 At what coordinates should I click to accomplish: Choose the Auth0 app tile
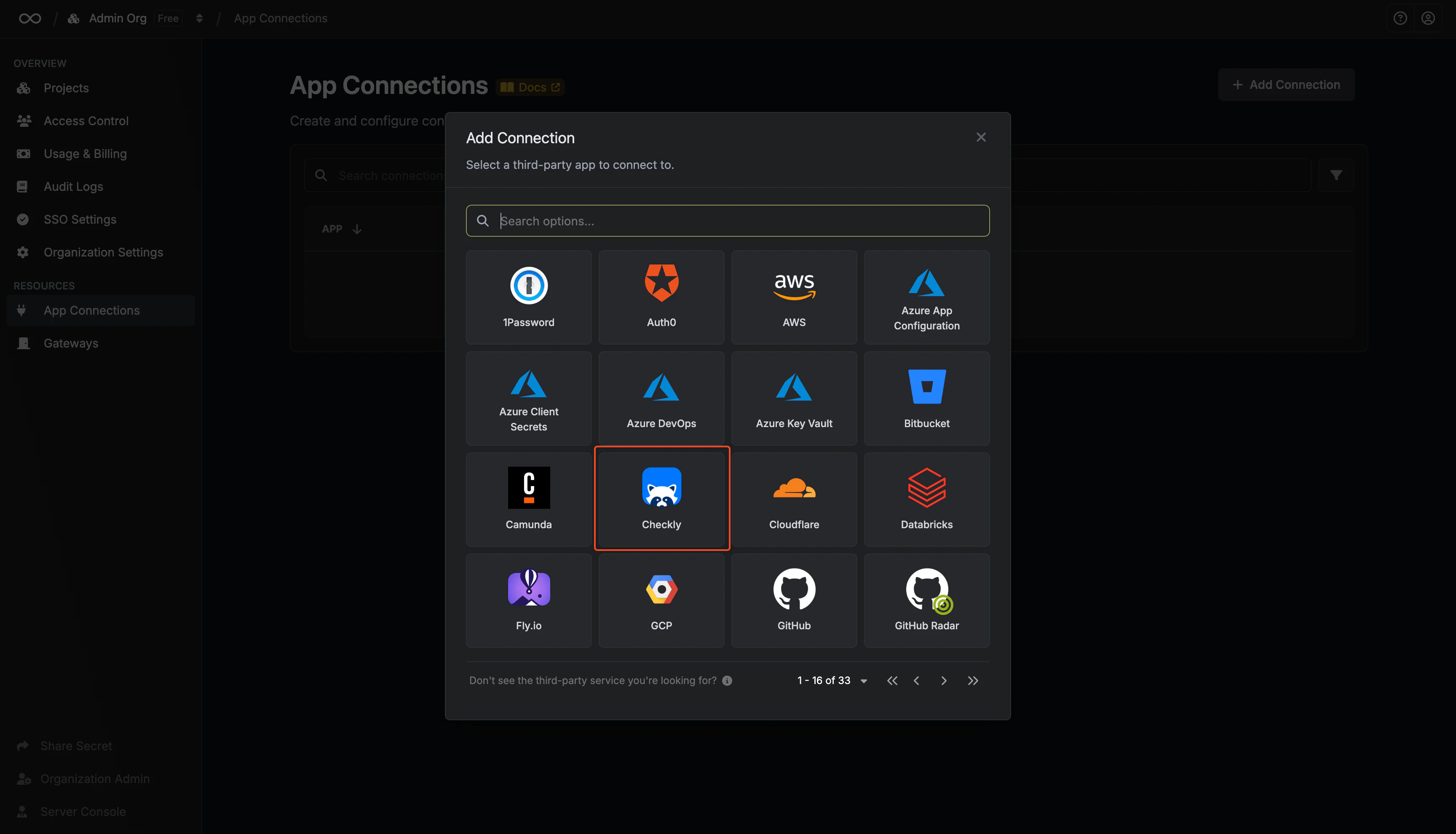click(x=661, y=297)
